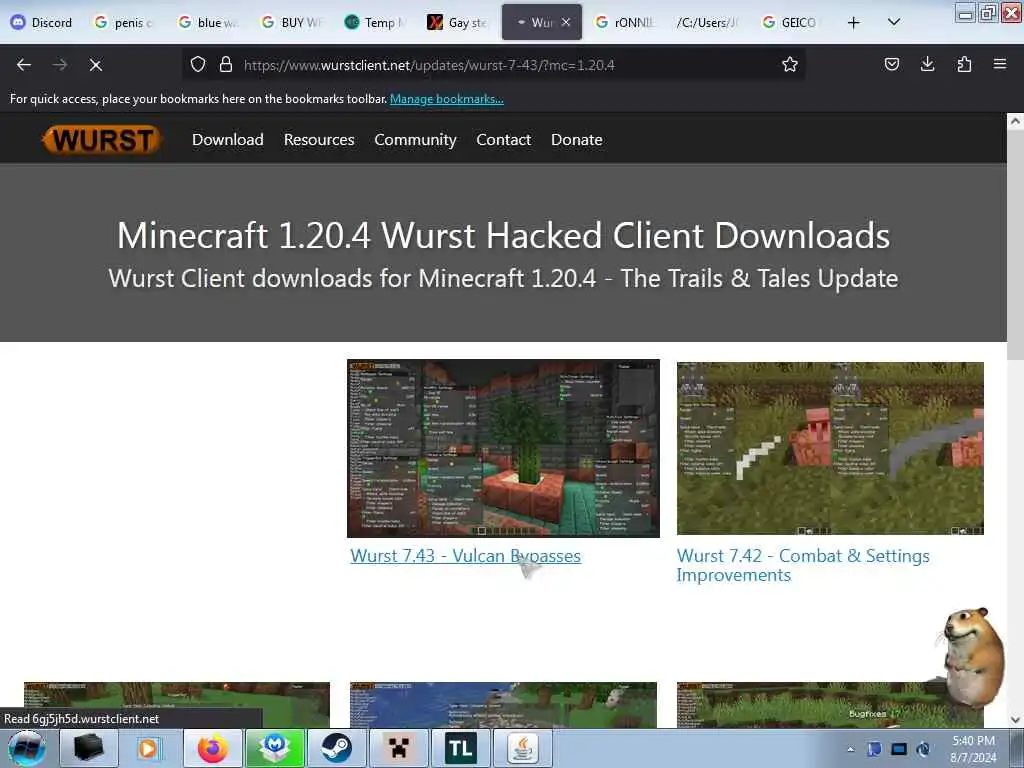
Task: Click the URL address bar
Action: 493,65
